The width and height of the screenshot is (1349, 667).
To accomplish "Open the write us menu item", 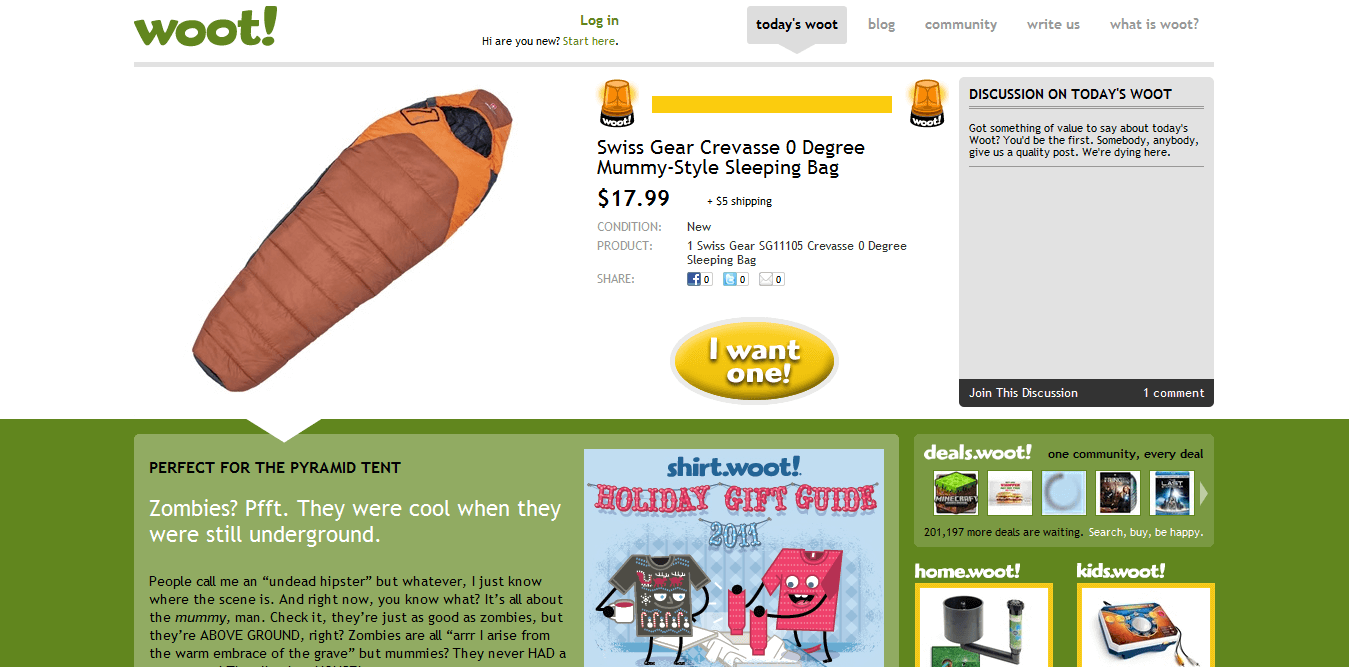I will tap(1053, 24).
